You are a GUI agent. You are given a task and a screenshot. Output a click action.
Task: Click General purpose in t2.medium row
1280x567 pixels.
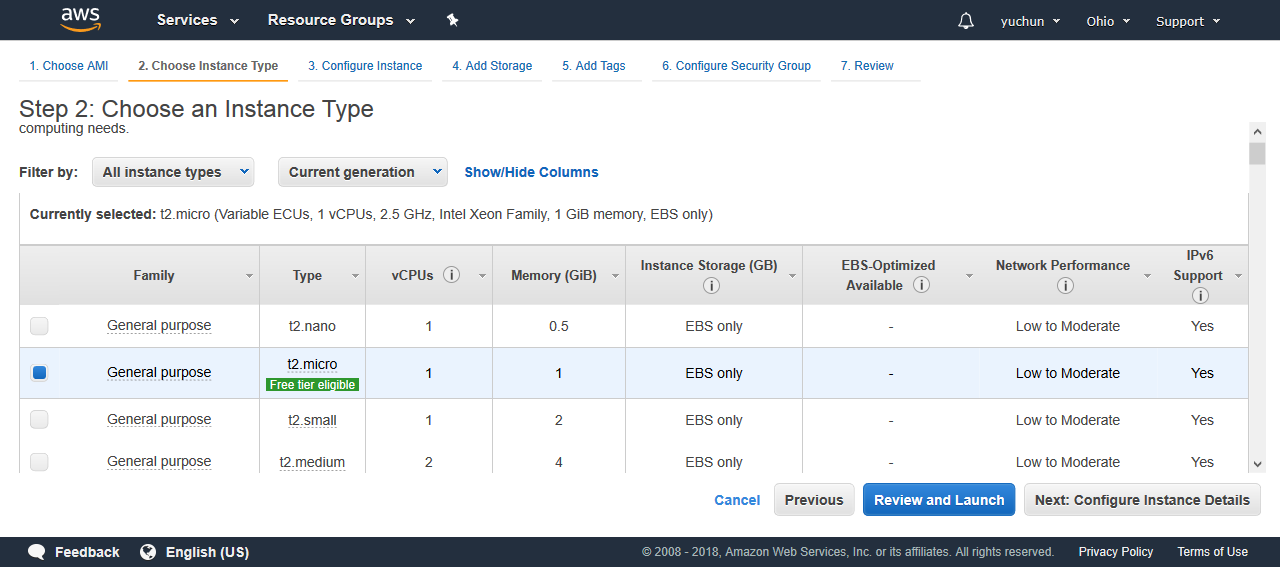pos(159,461)
